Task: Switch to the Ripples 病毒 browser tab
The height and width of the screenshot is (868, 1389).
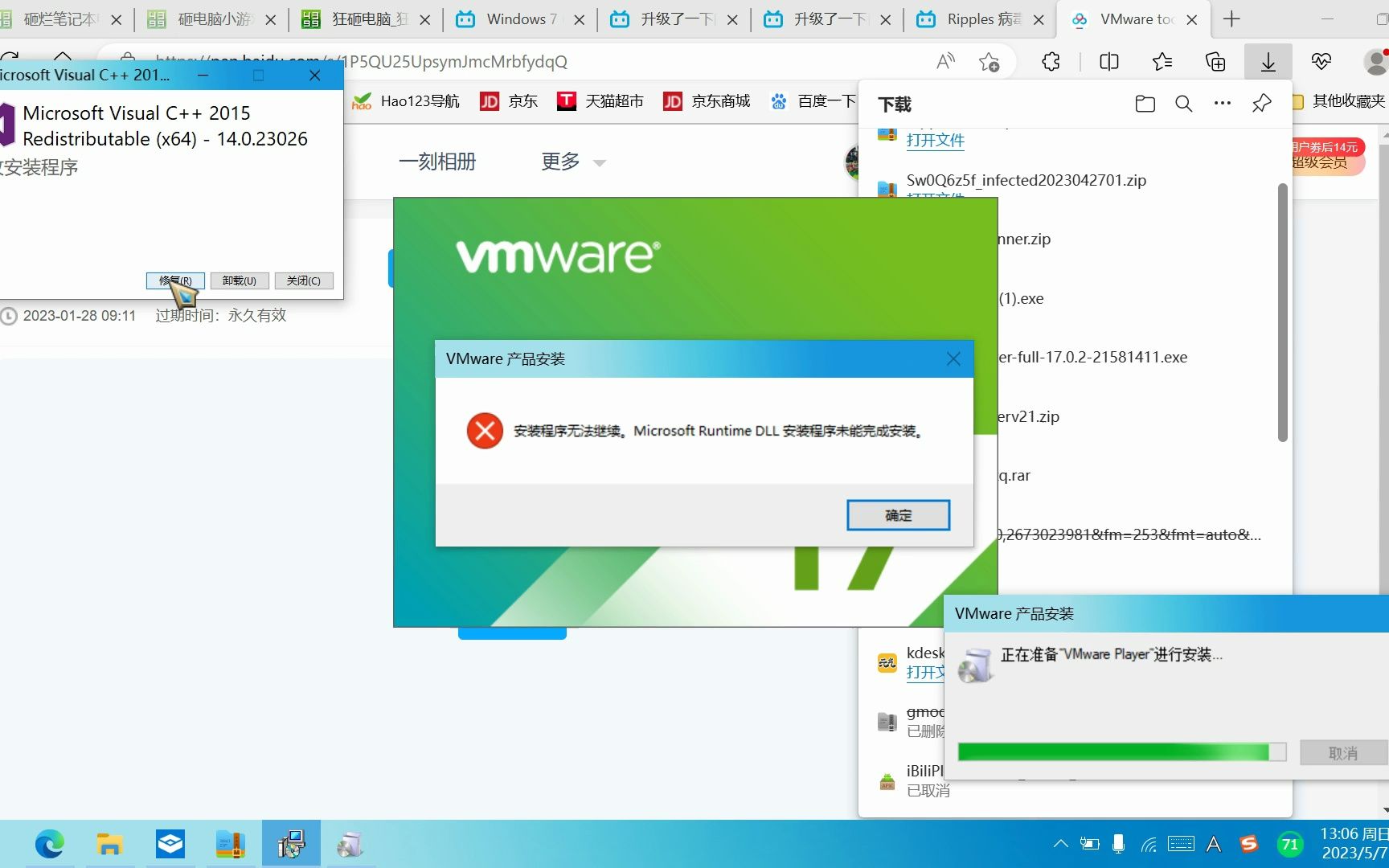Action: (979, 18)
